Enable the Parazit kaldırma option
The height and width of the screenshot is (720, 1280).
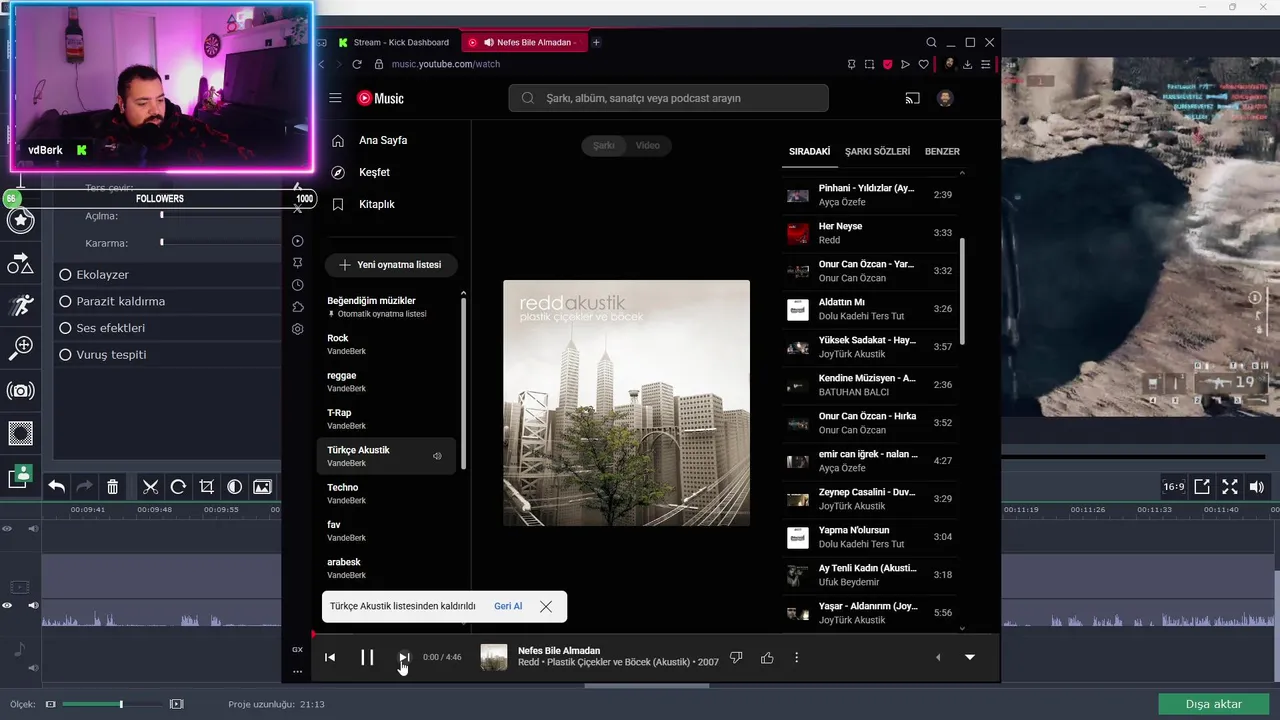[x=65, y=301]
